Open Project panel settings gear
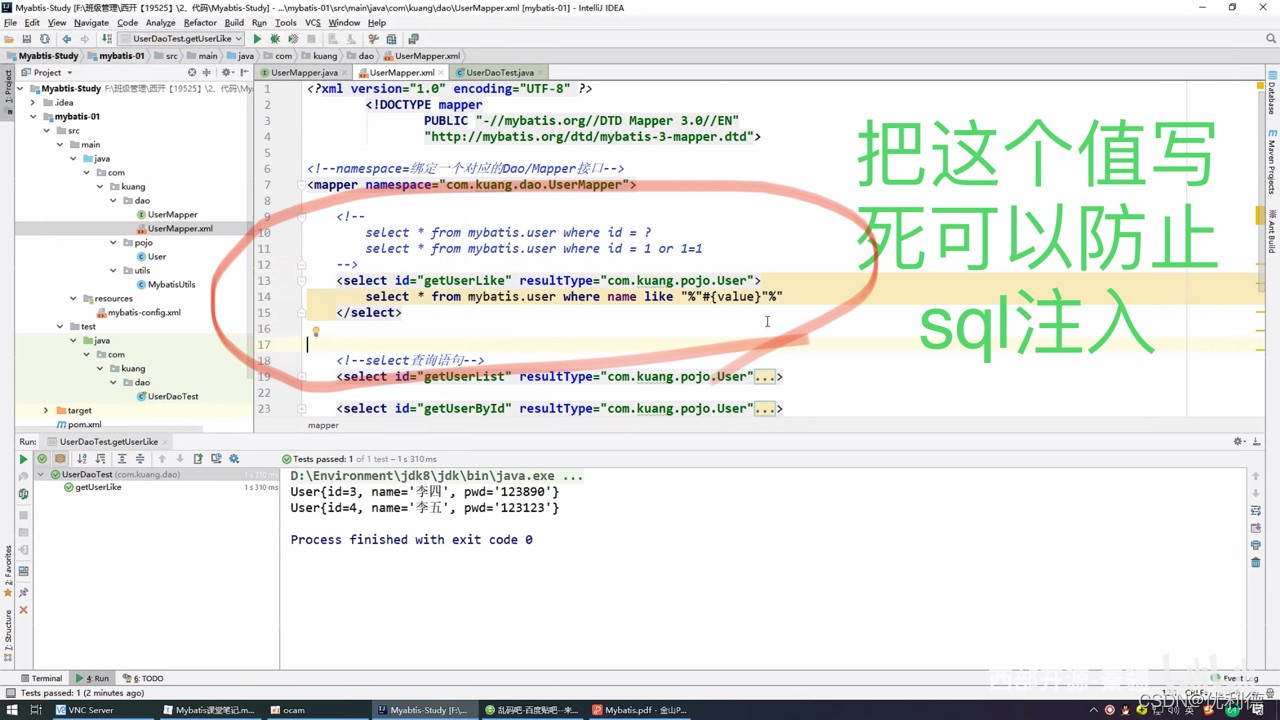The image size is (1280, 720). pos(227,72)
